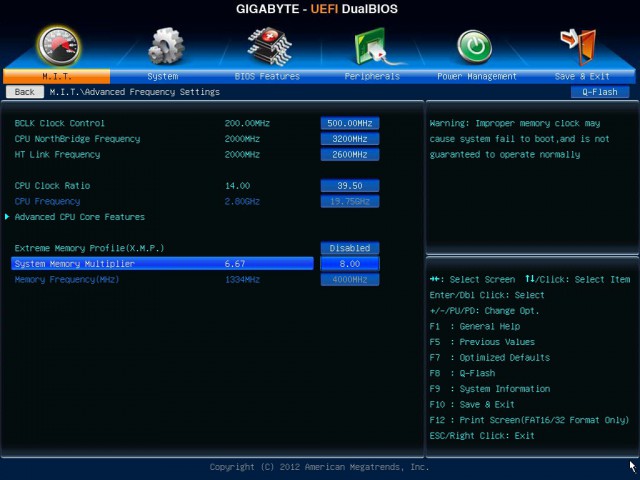Open the BIOS Features tab
The width and height of the screenshot is (640, 480).
tap(267, 76)
